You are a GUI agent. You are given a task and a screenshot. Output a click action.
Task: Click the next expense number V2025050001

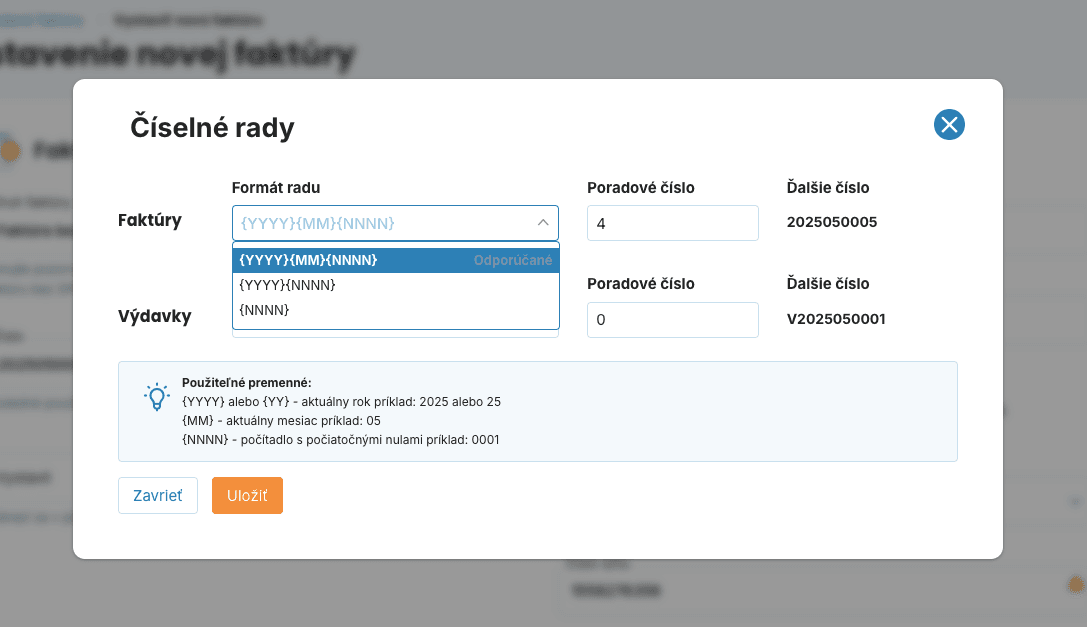(836, 320)
